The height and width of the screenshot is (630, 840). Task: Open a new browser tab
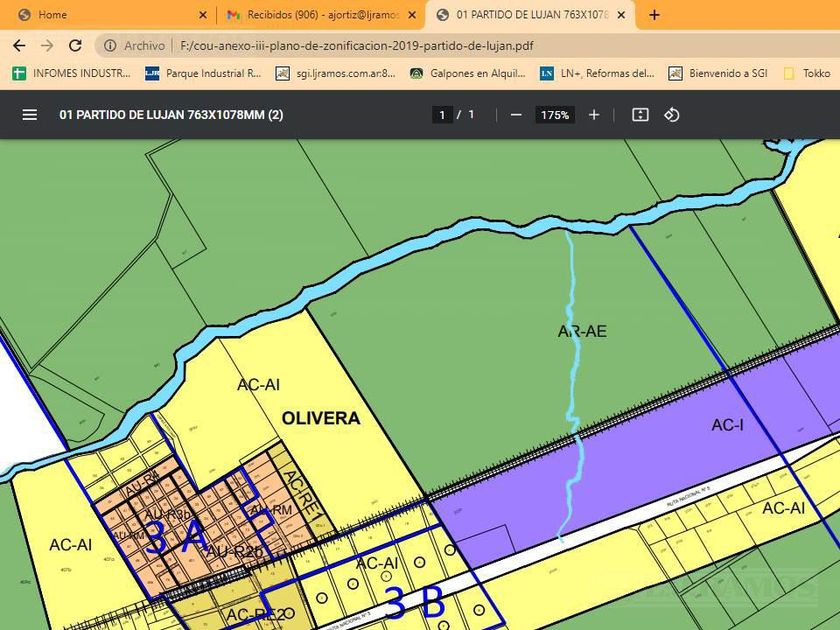[654, 15]
